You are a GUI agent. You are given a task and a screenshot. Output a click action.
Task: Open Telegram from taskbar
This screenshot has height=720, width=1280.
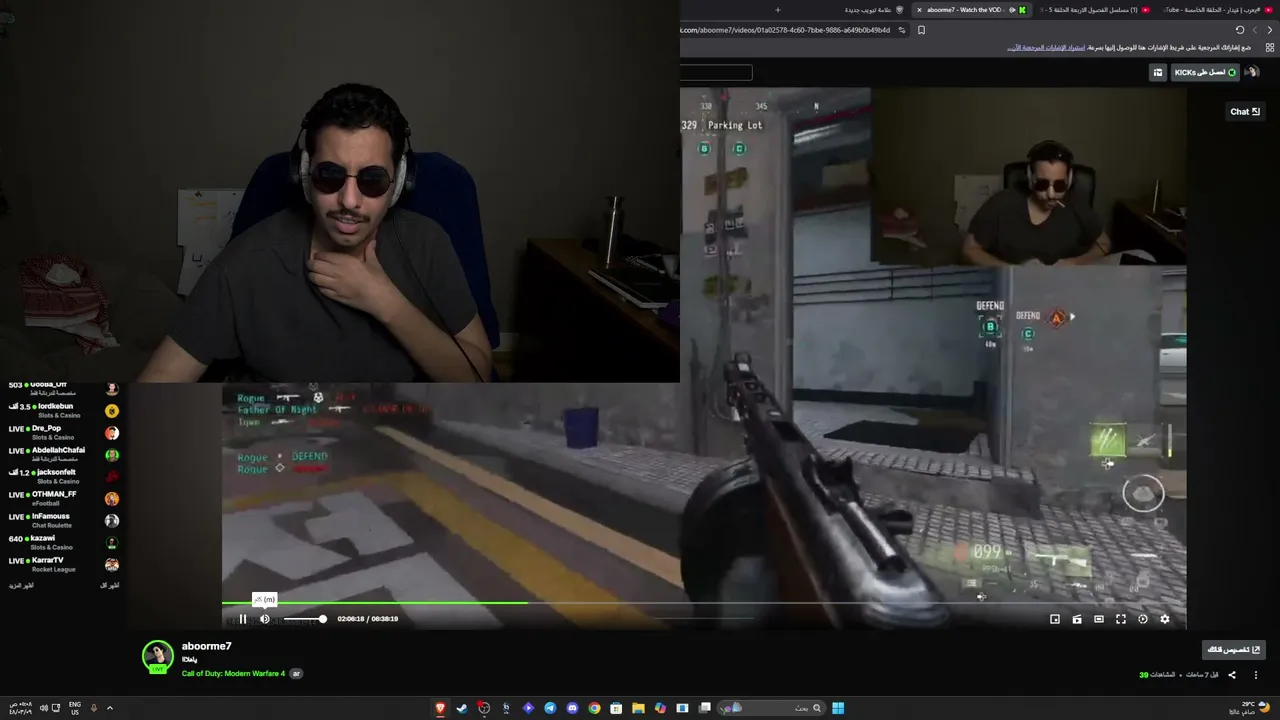(x=550, y=708)
